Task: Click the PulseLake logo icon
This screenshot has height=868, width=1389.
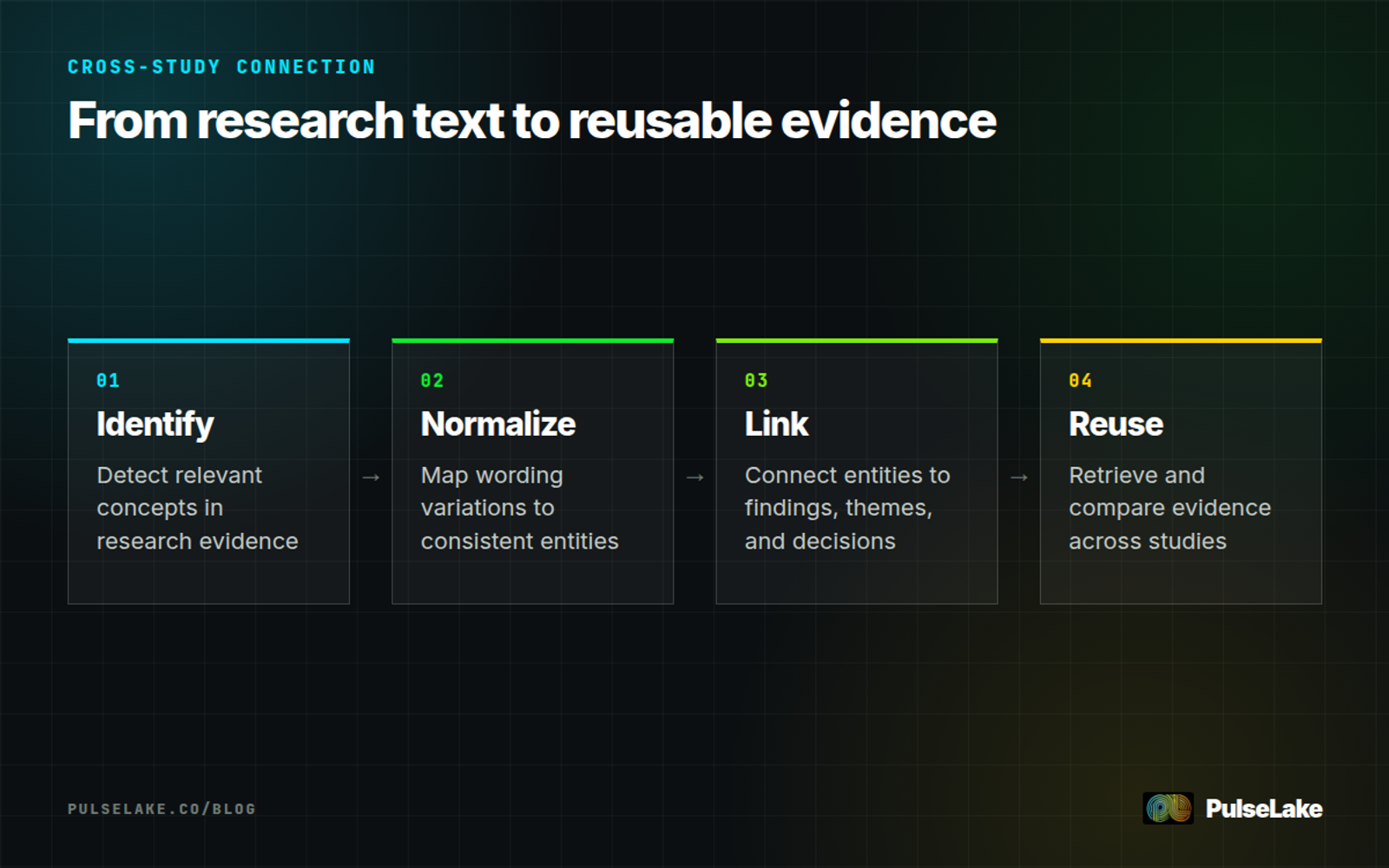Action: 1168,808
